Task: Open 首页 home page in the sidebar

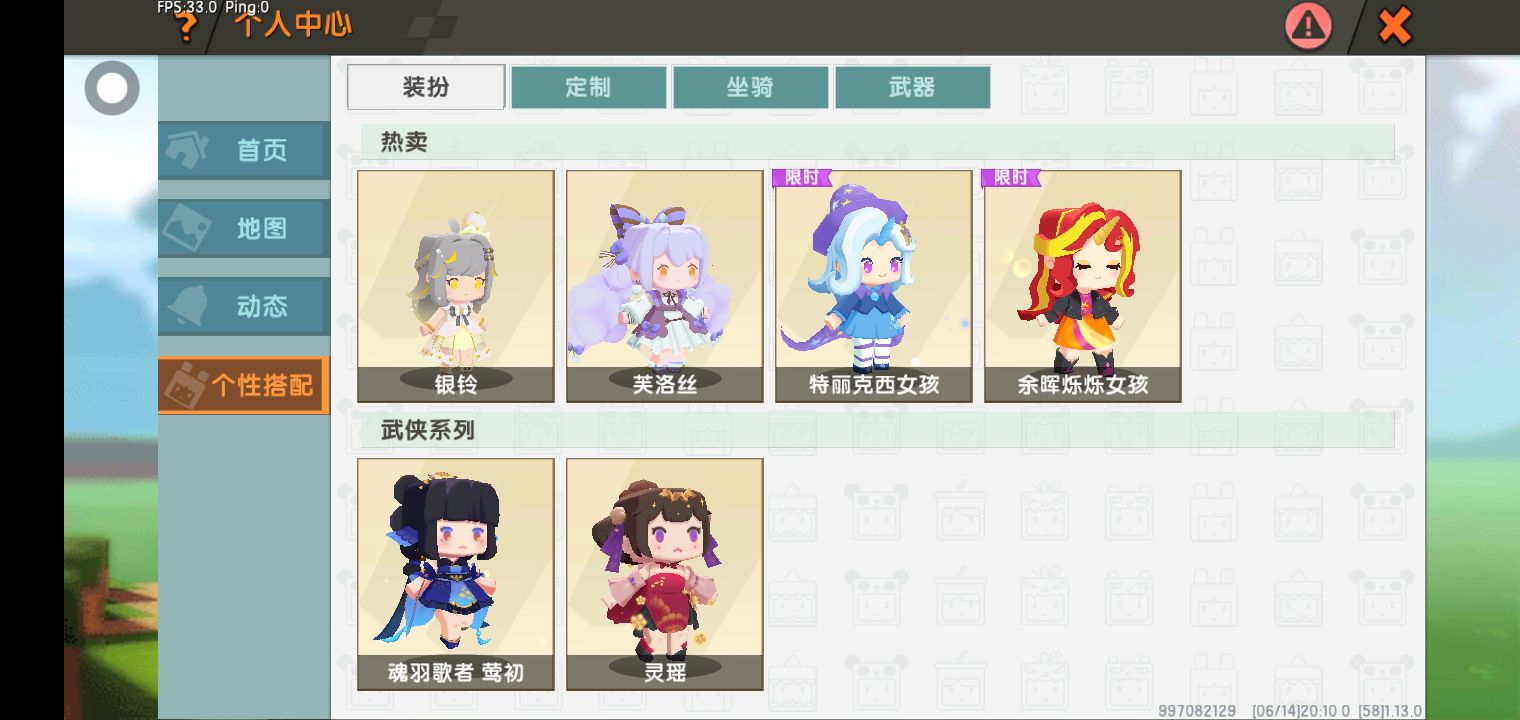Action: tap(243, 150)
